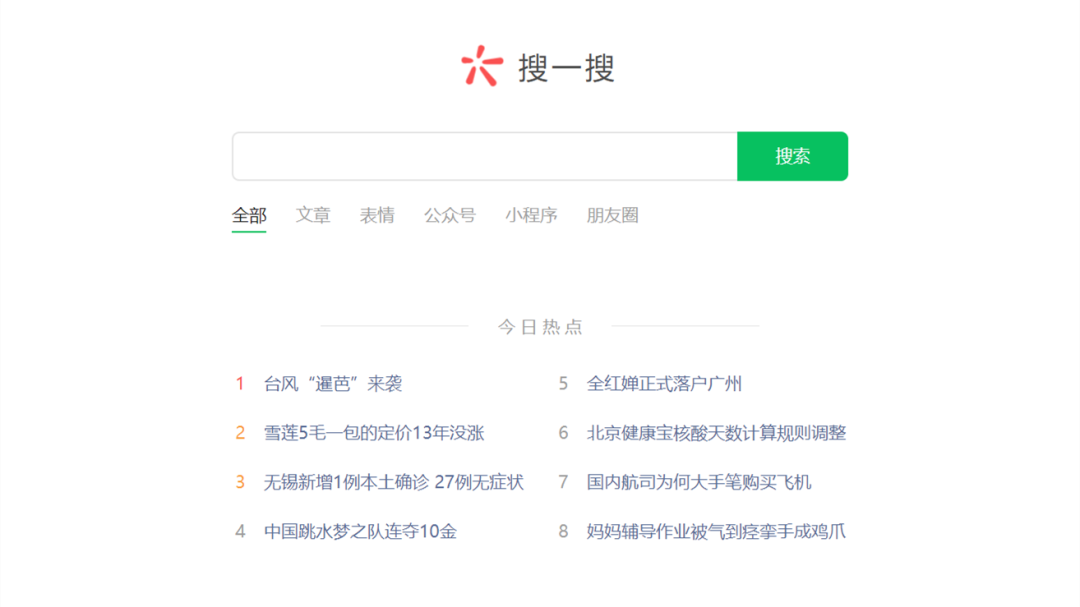Open the 国内航司为何大手笔购买飞机 topic

tap(698, 482)
